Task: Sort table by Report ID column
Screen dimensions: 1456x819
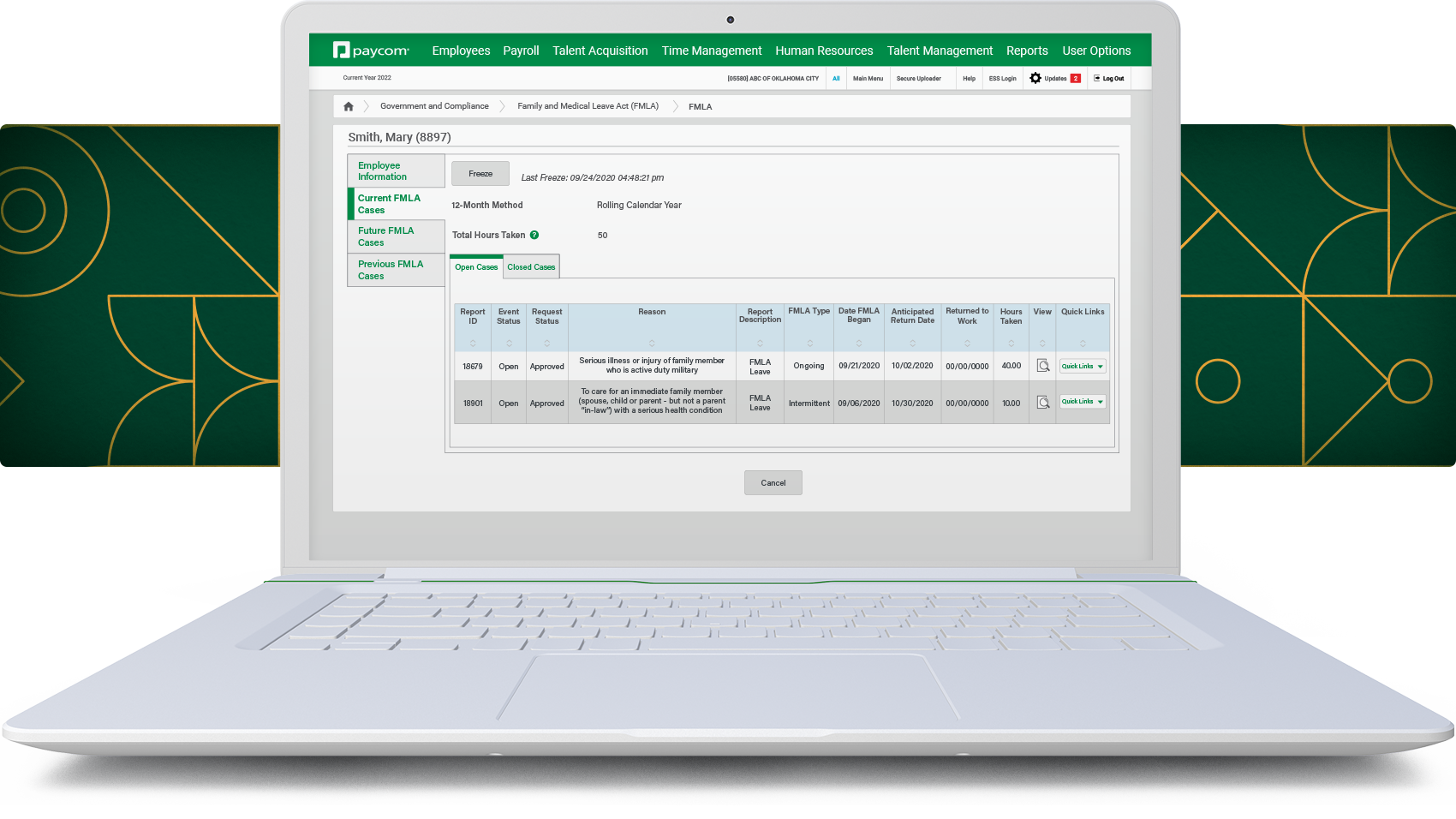Action: click(473, 344)
